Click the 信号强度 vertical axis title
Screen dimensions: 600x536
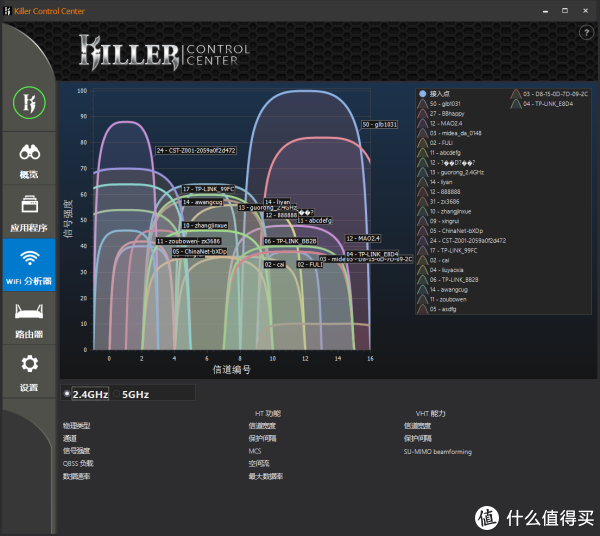pyautogui.click(x=68, y=218)
